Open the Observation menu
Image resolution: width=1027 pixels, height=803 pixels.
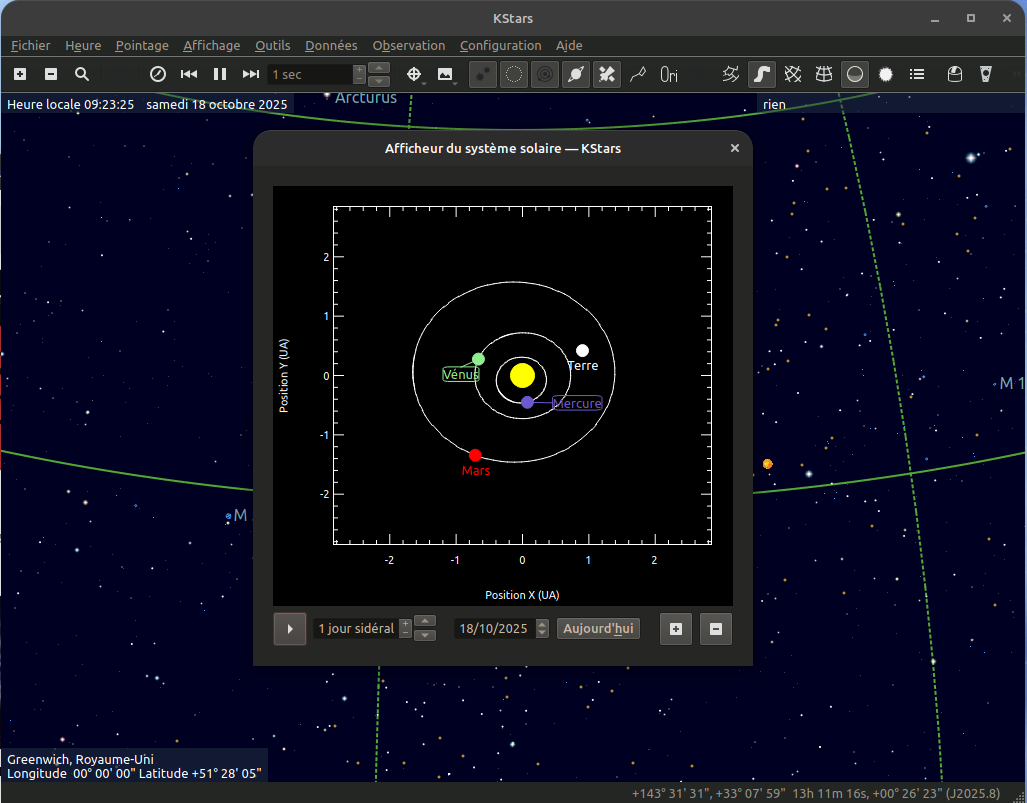408,45
